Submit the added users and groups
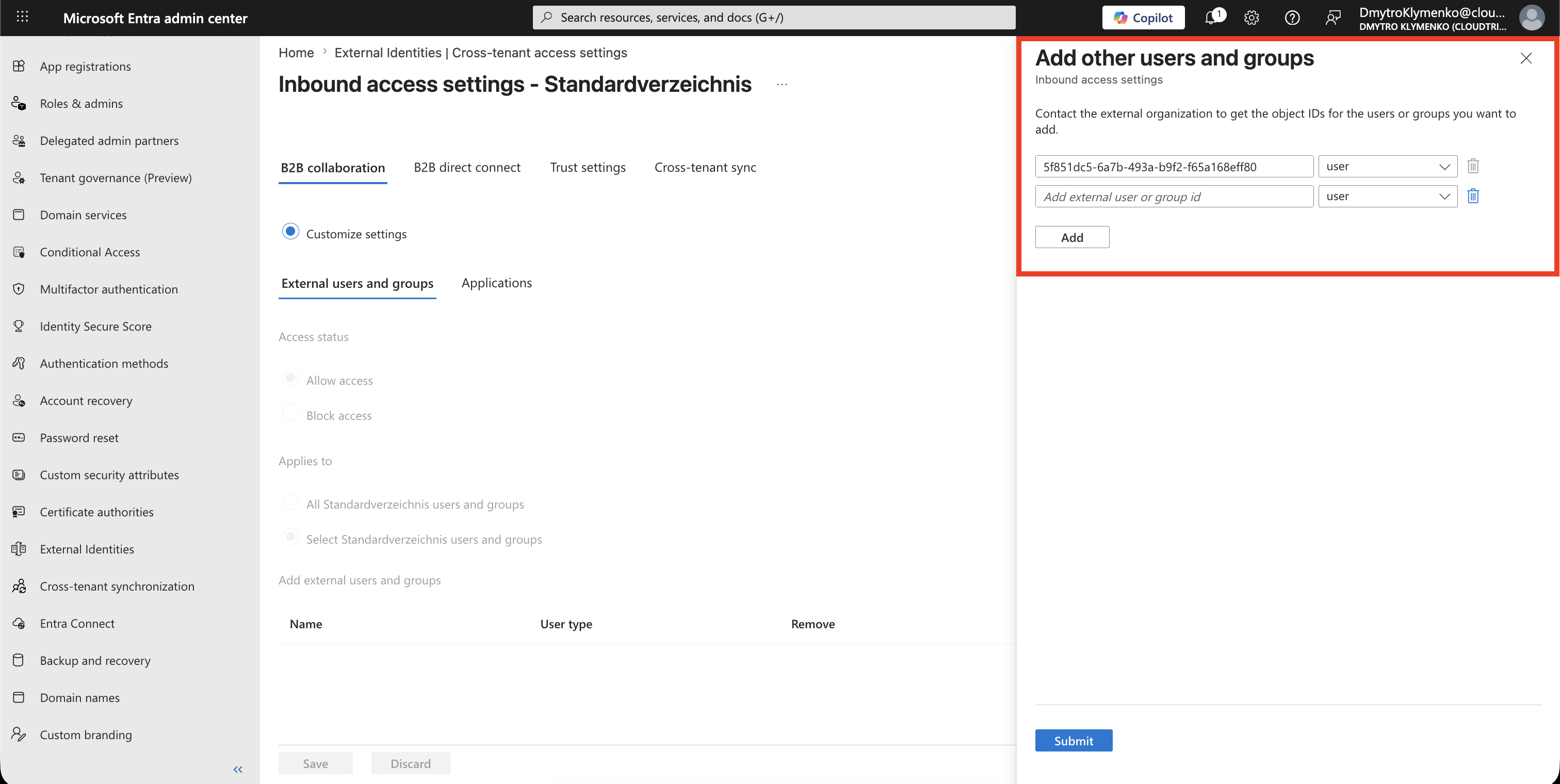 pos(1073,740)
